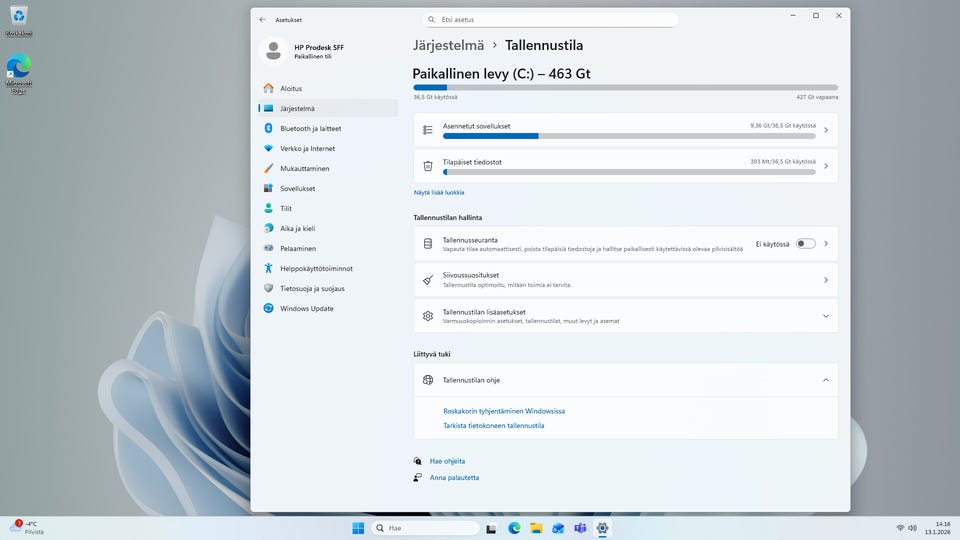The image size is (960, 540).
Task: Open Roskakorin tyhjentäminen Windowsissa link
Action: [x=504, y=411]
